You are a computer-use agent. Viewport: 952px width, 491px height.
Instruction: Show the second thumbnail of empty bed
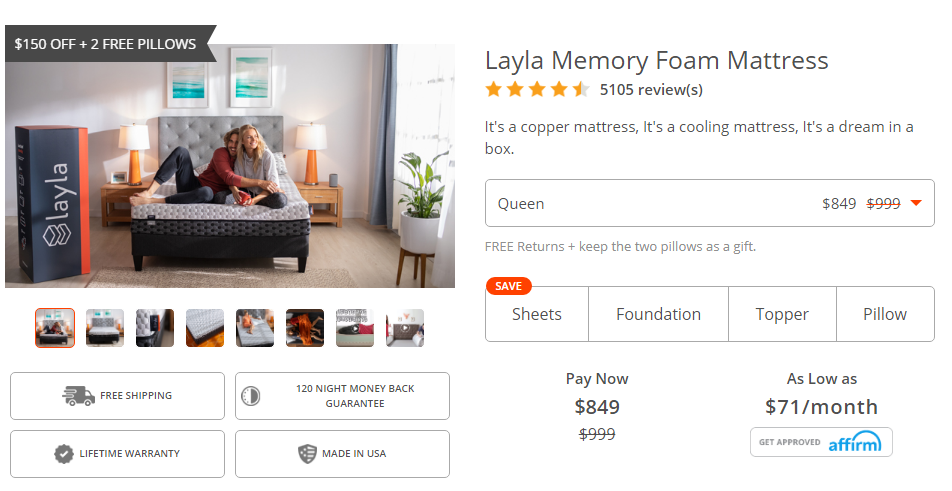coord(105,328)
